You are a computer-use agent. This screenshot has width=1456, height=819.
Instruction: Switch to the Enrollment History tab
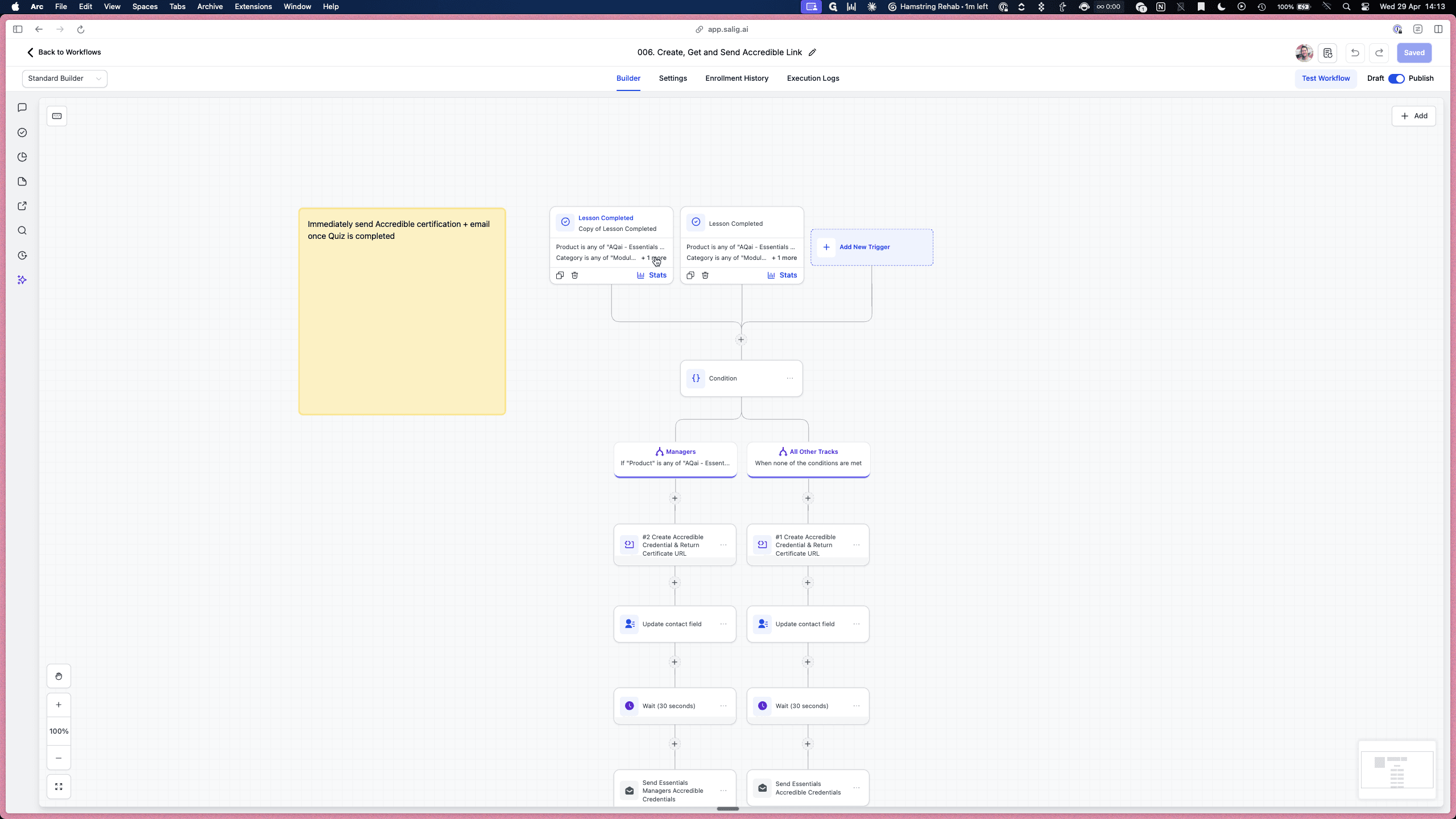pos(737,78)
